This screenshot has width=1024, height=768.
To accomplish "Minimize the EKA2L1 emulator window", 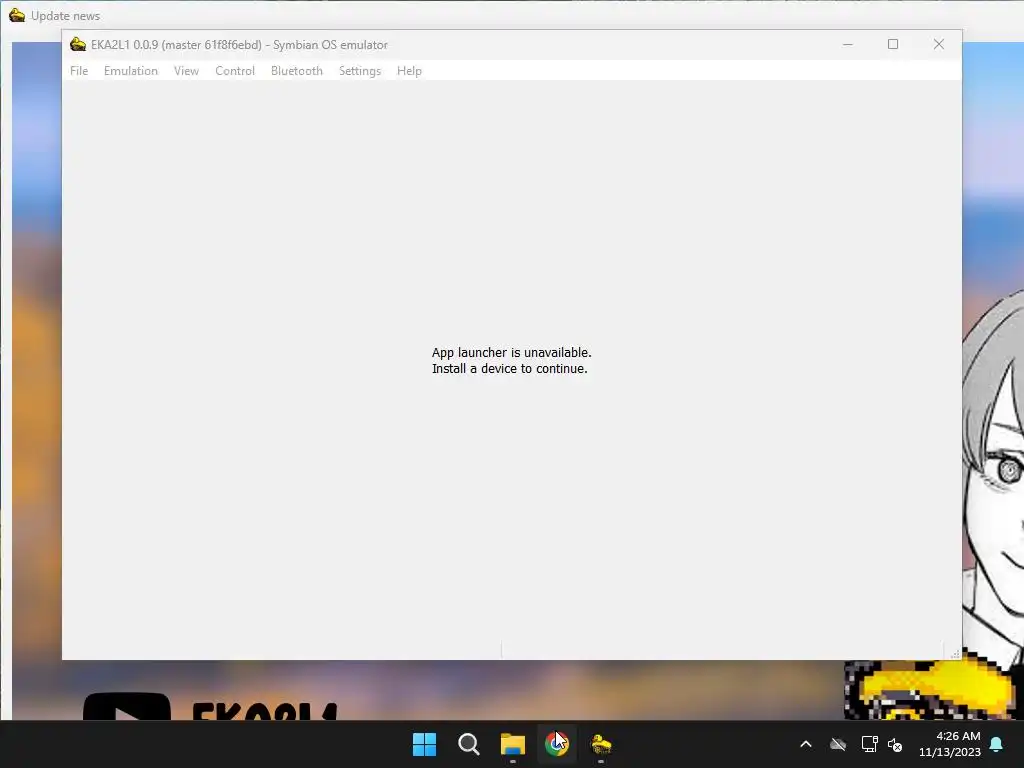I will [x=848, y=44].
